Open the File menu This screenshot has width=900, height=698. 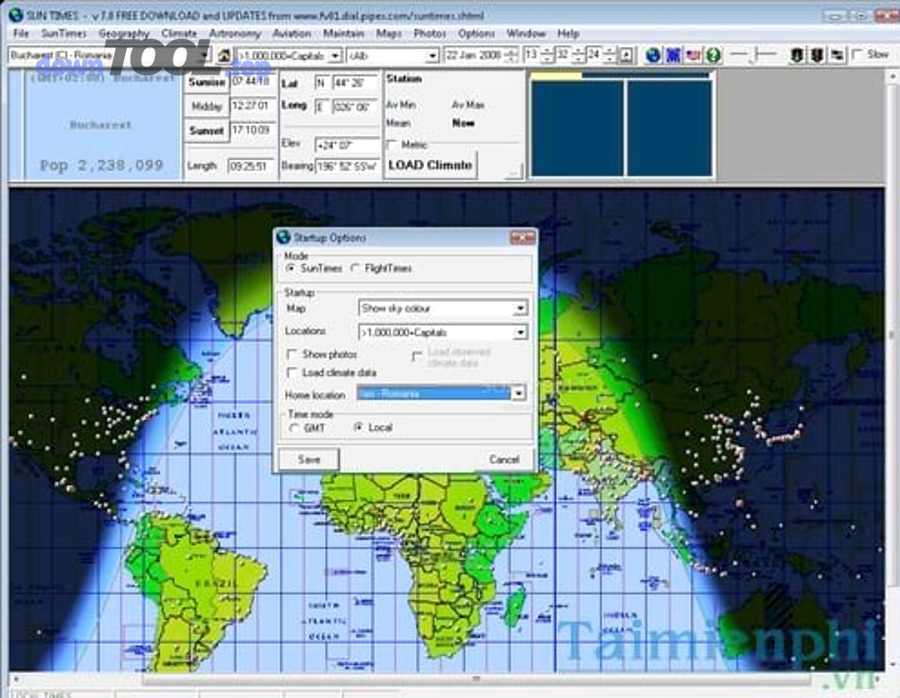point(21,33)
